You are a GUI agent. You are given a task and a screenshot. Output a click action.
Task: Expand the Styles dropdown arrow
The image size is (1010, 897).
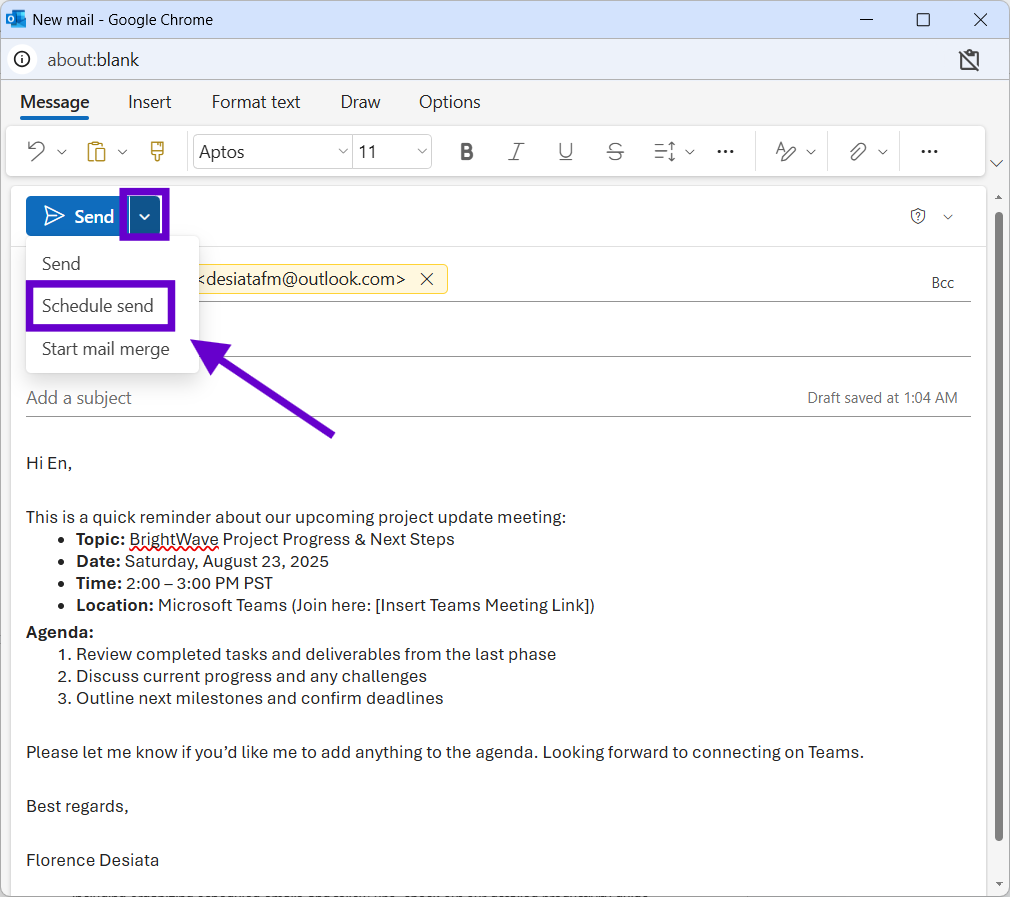811,152
